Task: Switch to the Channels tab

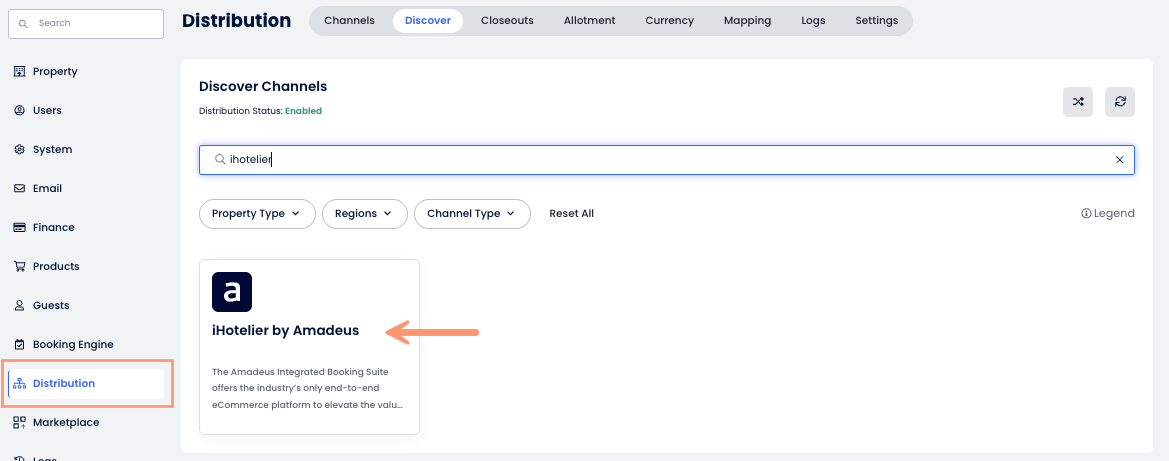Action: 349,21
